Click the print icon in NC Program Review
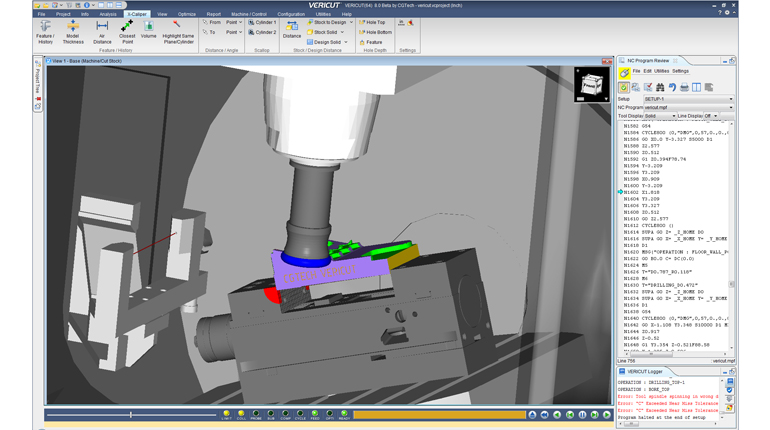This screenshot has width=770, height=430. click(x=684, y=87)
